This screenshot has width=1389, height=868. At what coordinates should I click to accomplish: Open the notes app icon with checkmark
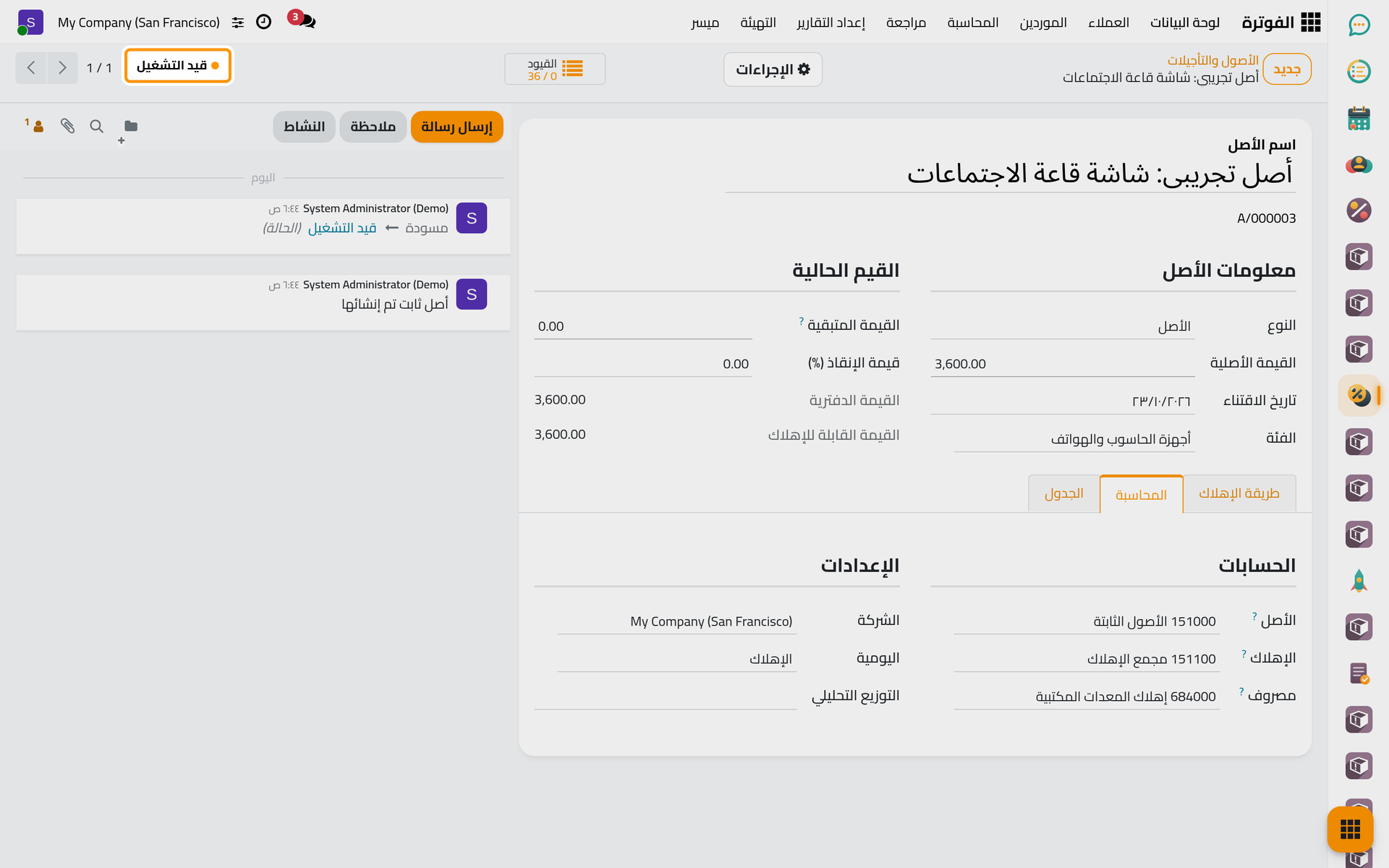pos(1359,673)
